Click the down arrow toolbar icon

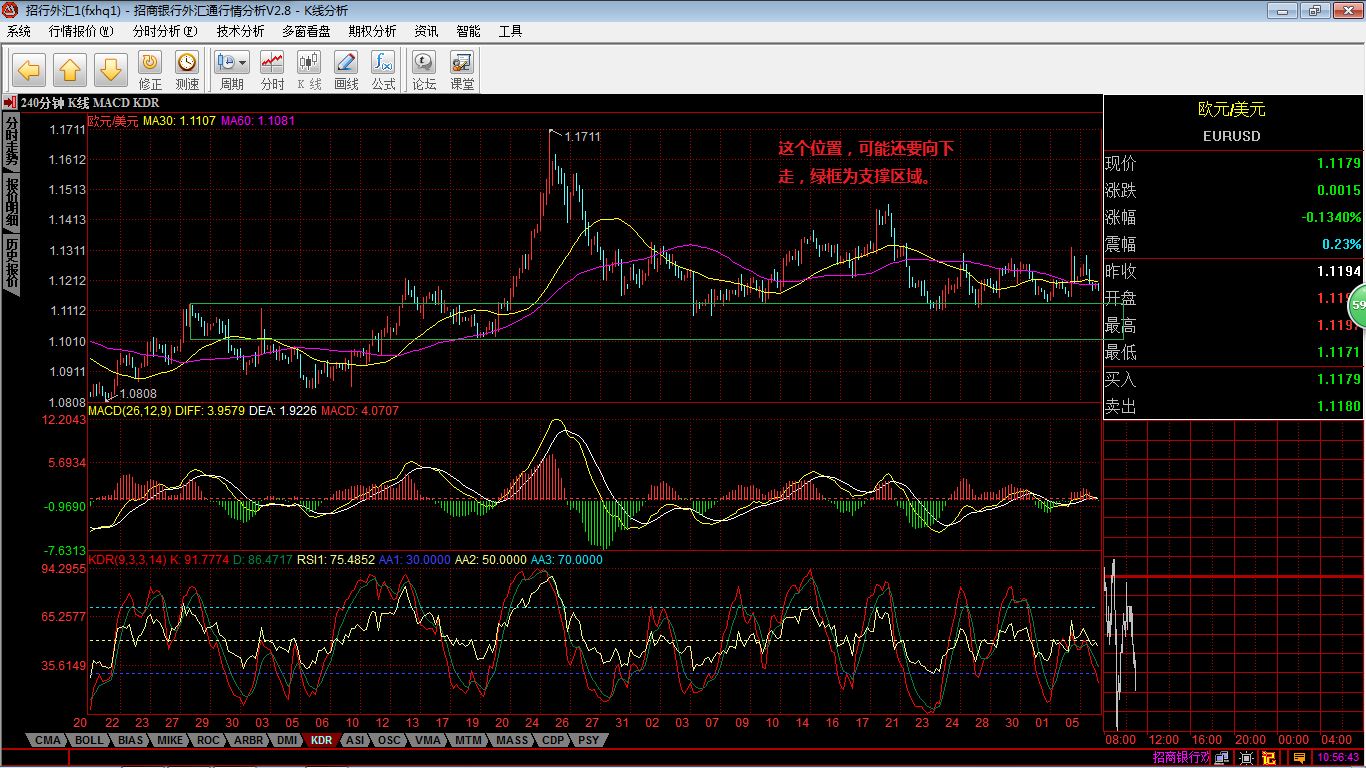(111, 69)
